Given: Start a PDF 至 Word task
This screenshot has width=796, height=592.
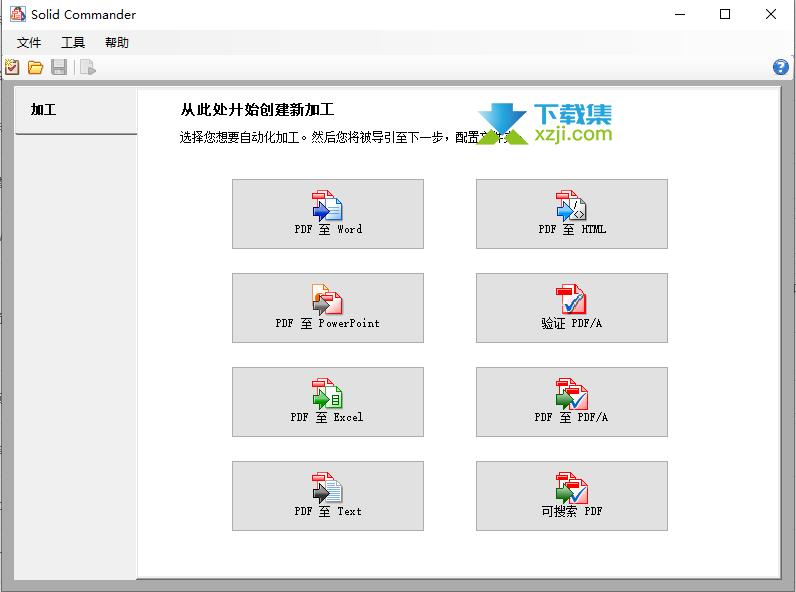Looking at the screenshot, I should point(328,214).
